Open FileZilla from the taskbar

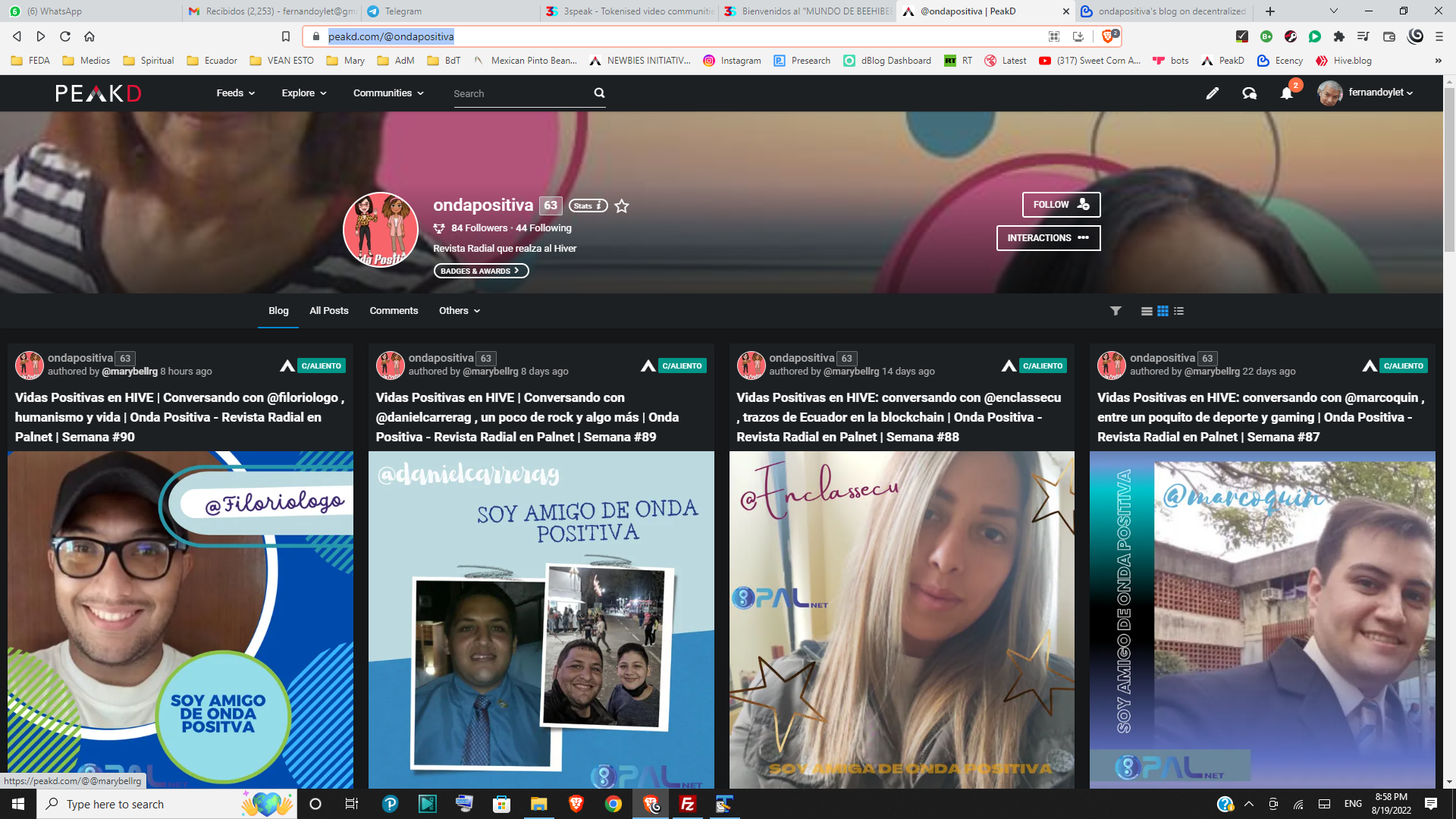click(688, 804)
